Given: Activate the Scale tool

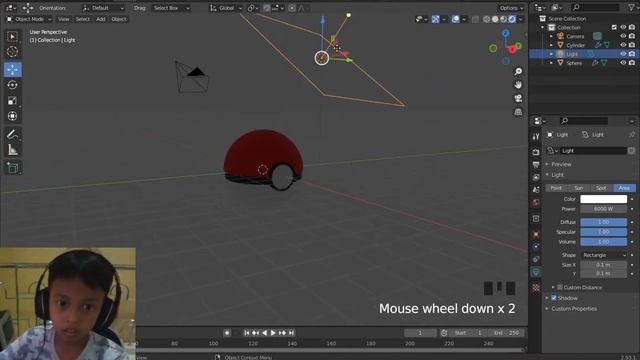Looking at the screenshot, I should (x=13, y=100).
